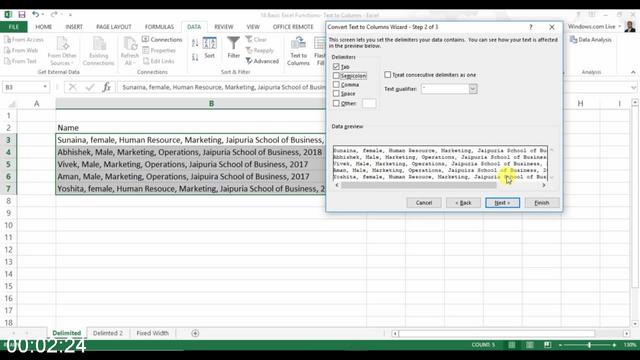Click the Save icon in quick access toolbar

click(x=22, y=15)
